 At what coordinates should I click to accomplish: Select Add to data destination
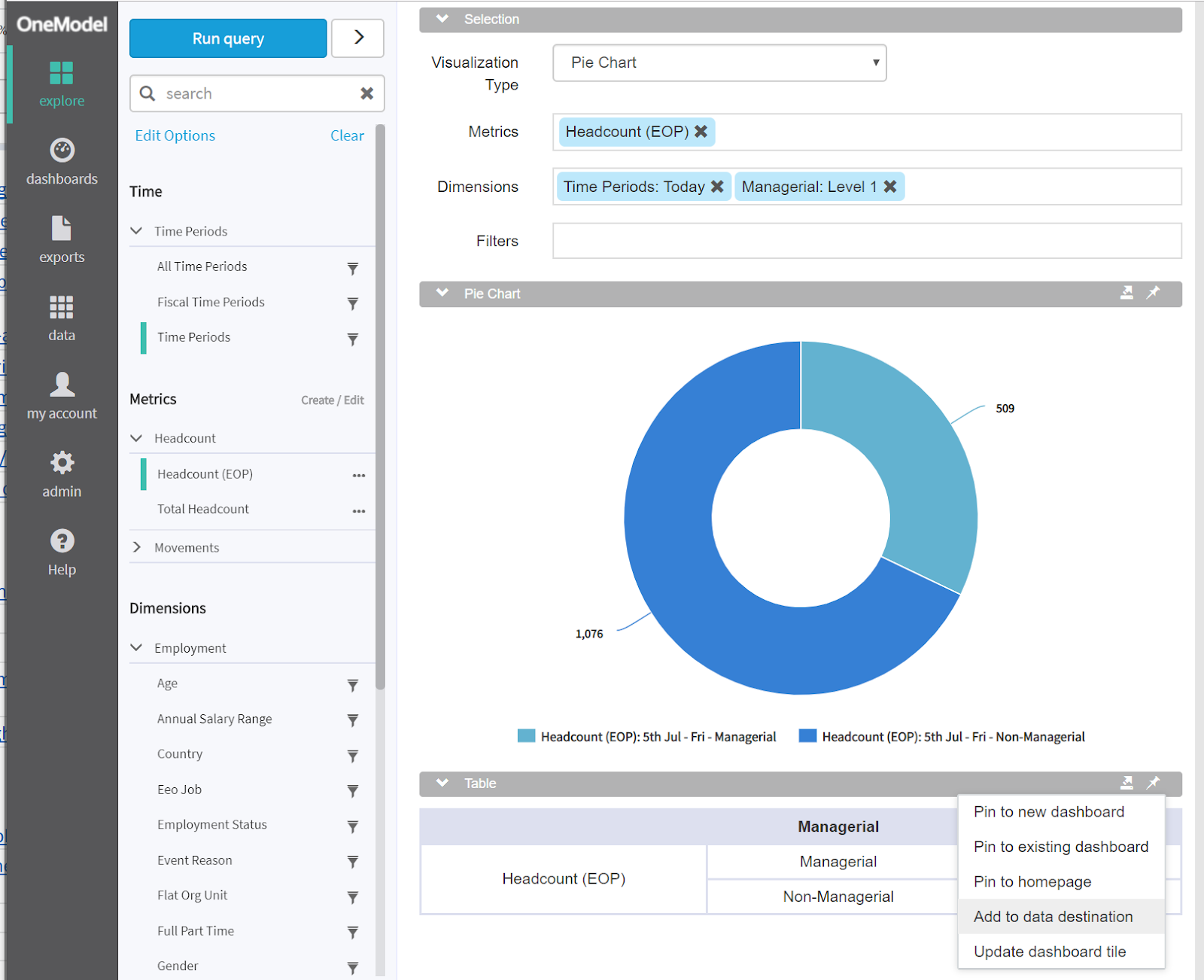1053,917
